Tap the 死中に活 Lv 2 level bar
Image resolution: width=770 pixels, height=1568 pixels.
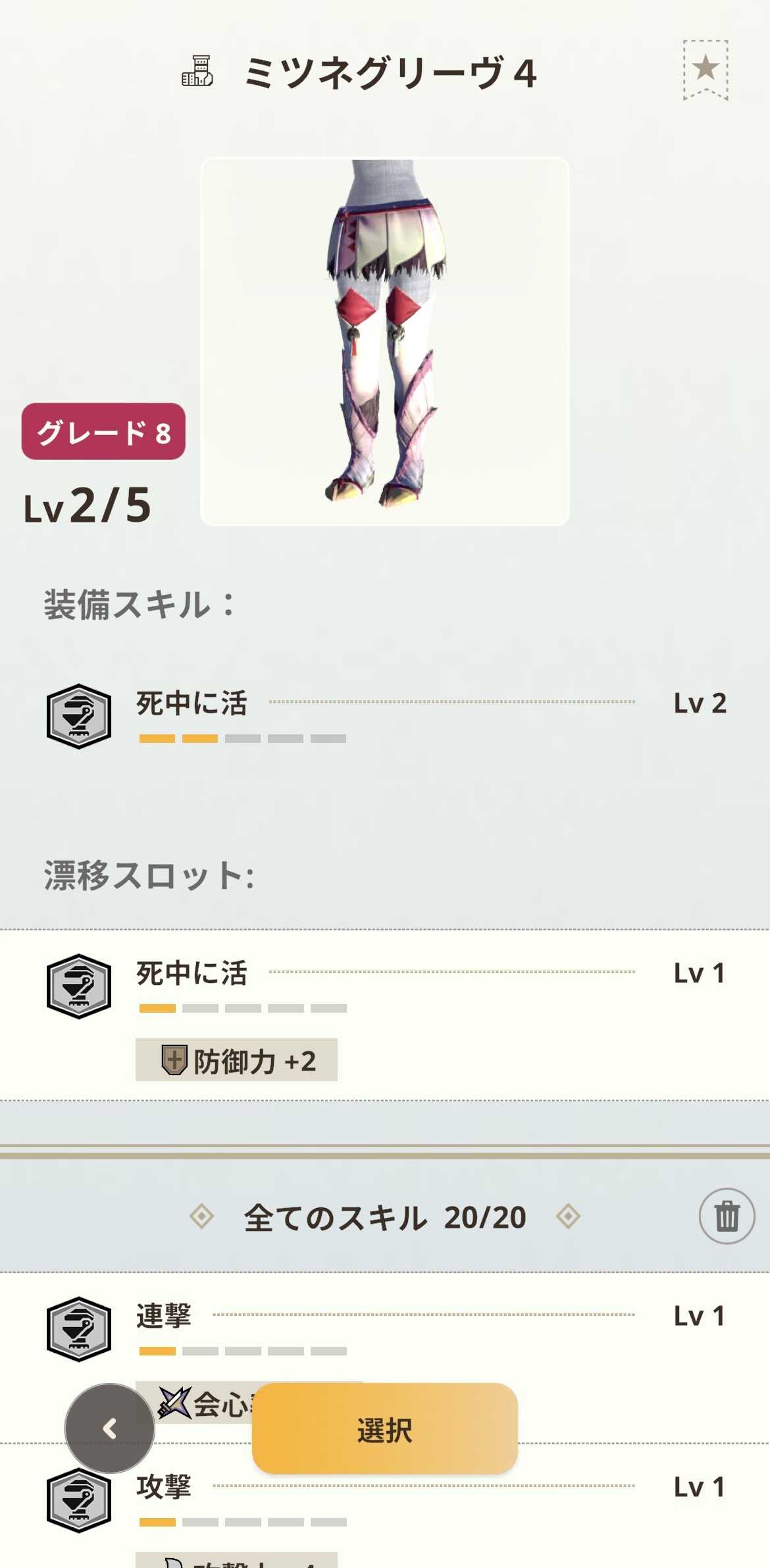(243, 739)
